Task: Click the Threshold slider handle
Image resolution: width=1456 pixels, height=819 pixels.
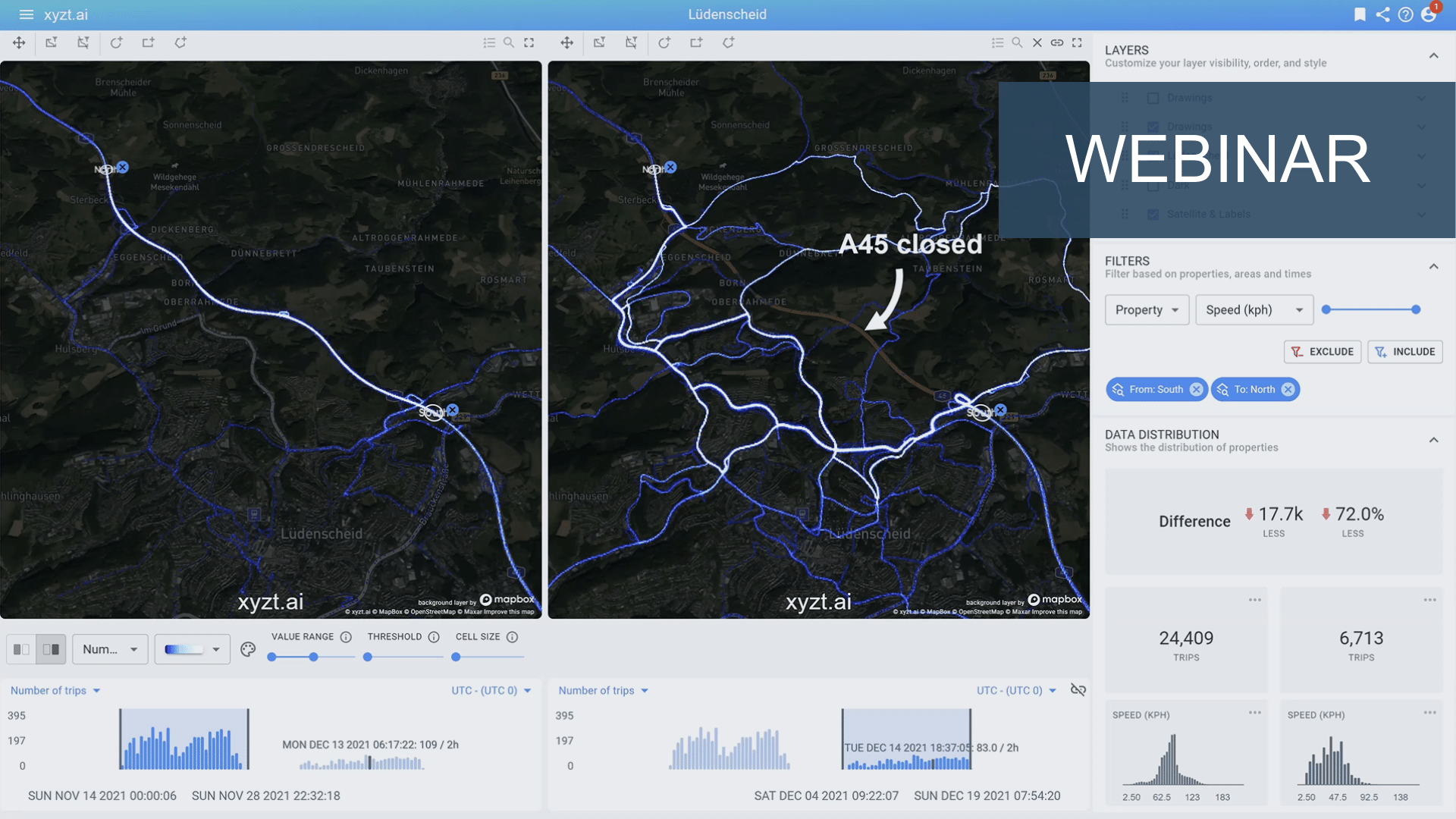Action: 368,657
